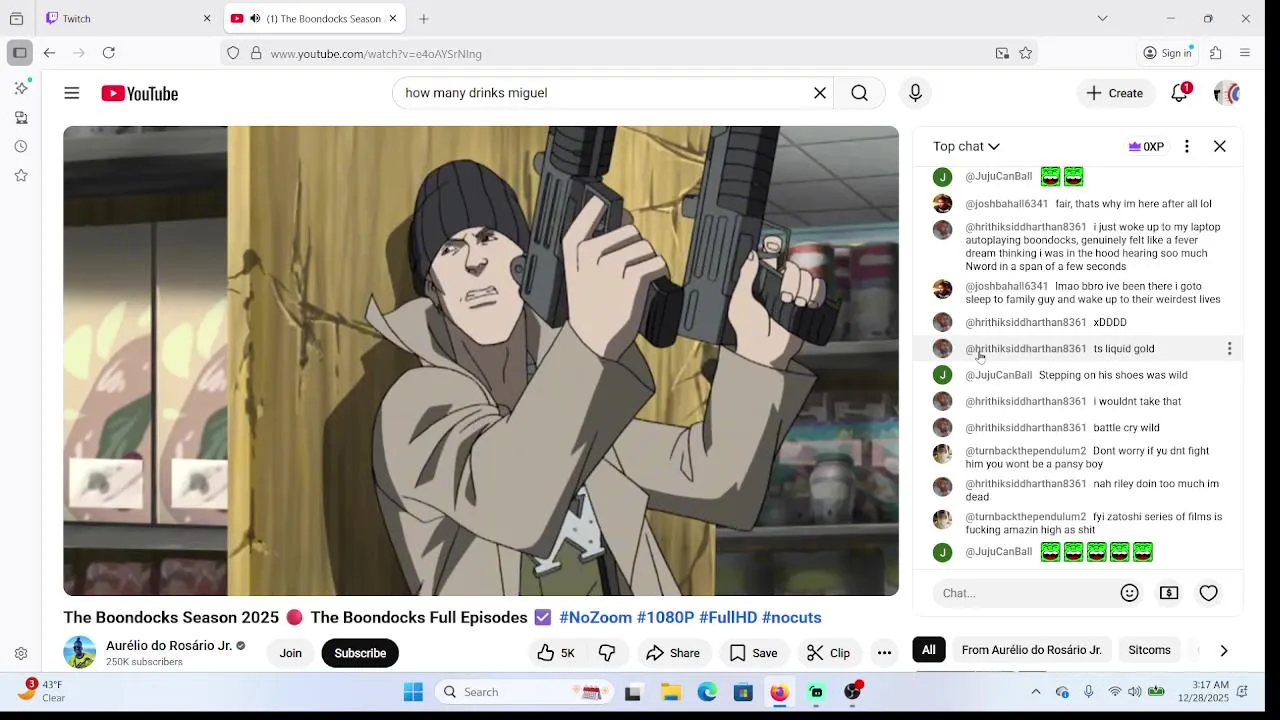Click the chat message input field
The height and width of the screenshot is (720, 1280).
coord(1025,593)
